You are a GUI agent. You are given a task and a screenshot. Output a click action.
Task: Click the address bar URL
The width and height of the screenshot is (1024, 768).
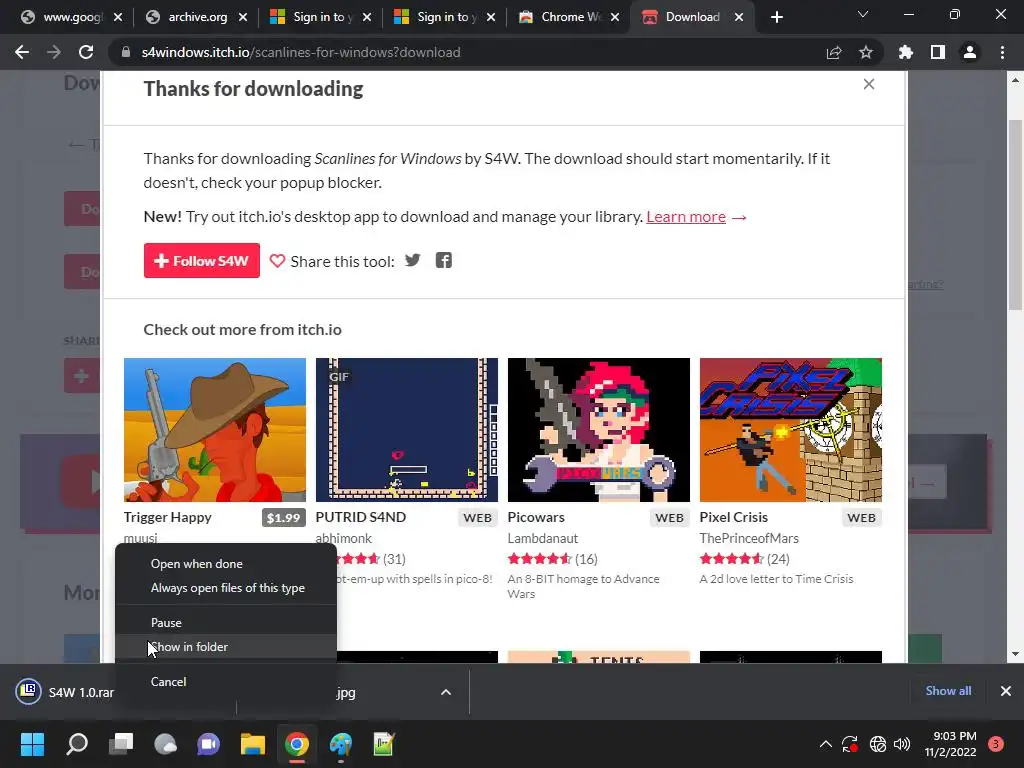[301, 52]
